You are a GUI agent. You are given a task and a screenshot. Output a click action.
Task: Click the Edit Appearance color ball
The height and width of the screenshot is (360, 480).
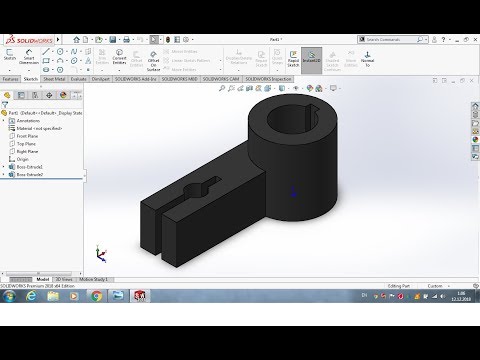pyautogui.click(x=310, y=88)
